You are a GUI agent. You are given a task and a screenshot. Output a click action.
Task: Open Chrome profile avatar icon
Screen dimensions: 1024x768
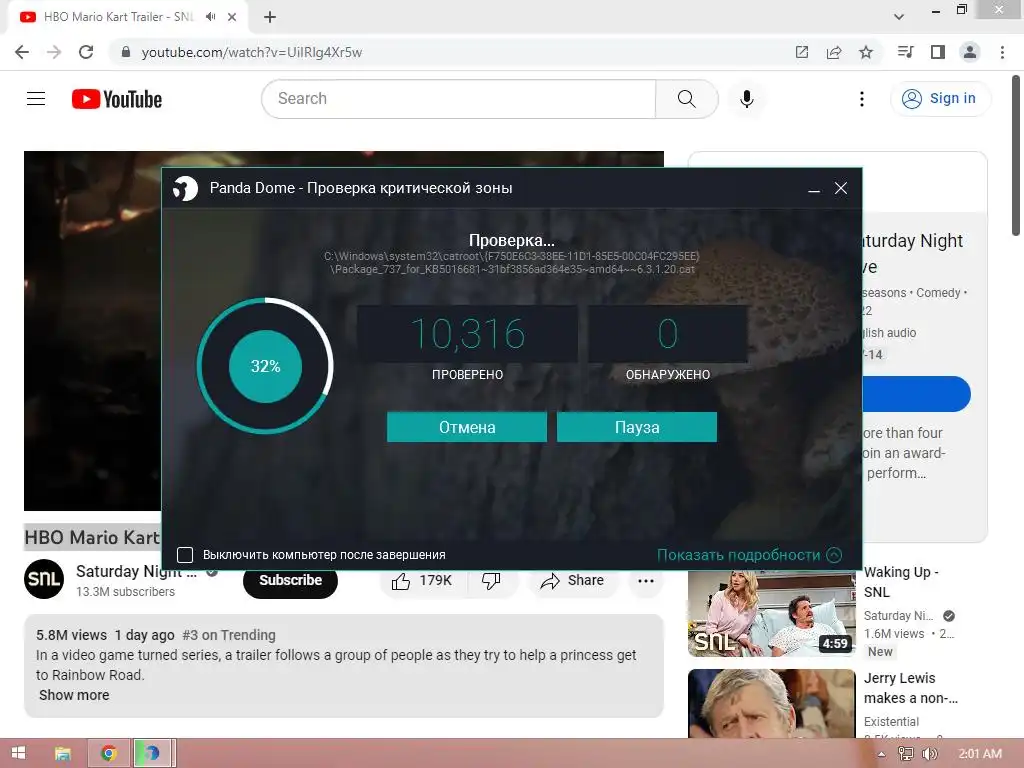click(x=970, y=52)
